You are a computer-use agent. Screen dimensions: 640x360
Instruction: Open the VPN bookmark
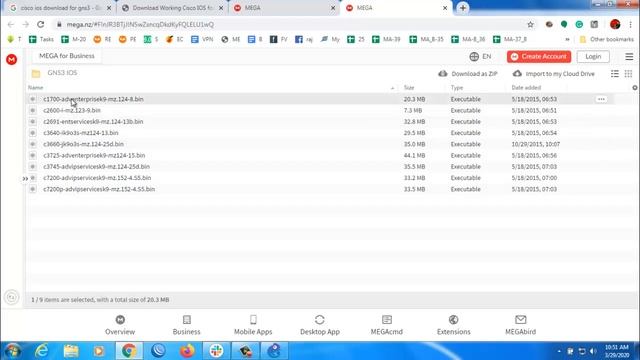coord(202,39)
